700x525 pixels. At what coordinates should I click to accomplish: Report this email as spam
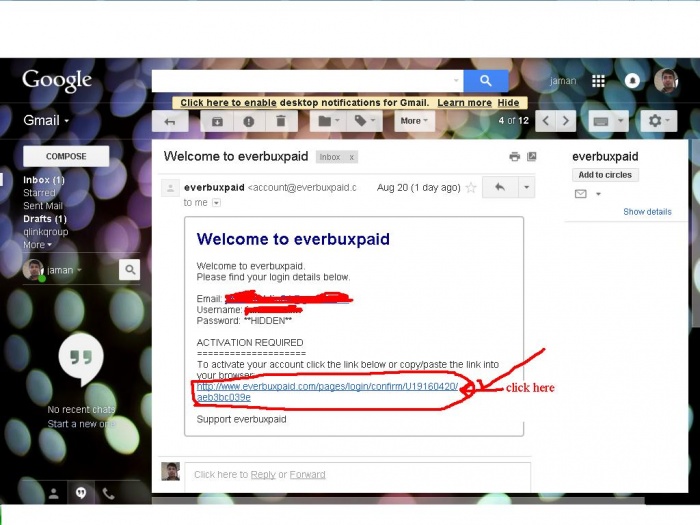pos(249,121)
